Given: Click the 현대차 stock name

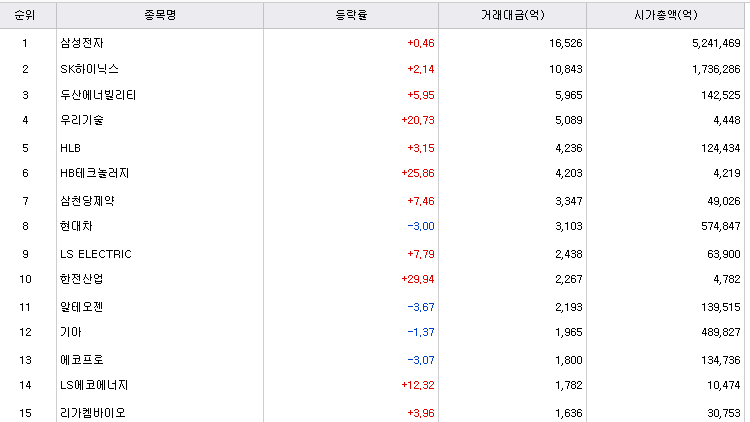Looking at the screenshot, I should pyautogui.click(x=76, y=226).
